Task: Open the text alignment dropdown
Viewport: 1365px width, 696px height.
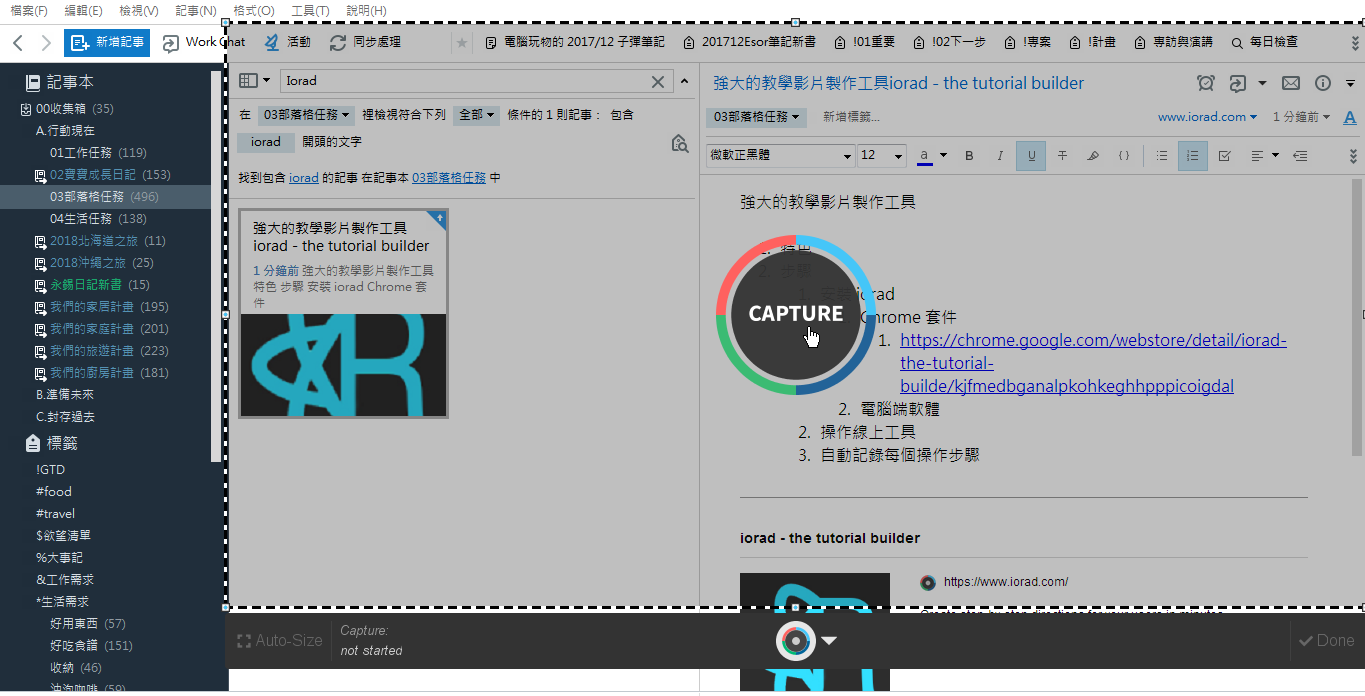Action: (x=1265, y=155)
